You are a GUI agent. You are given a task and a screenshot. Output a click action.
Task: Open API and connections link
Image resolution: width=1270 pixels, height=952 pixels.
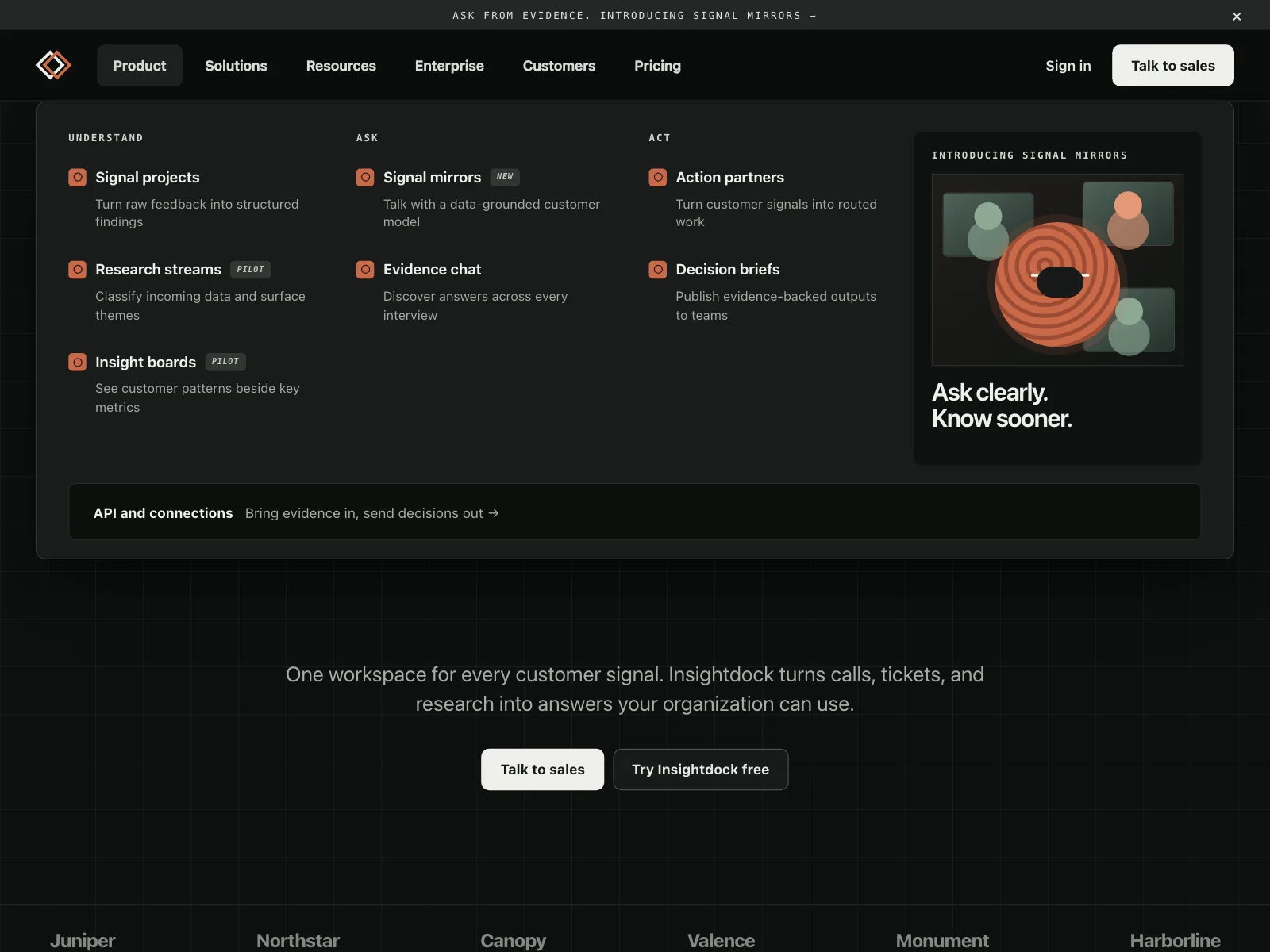tap(634, 512)
